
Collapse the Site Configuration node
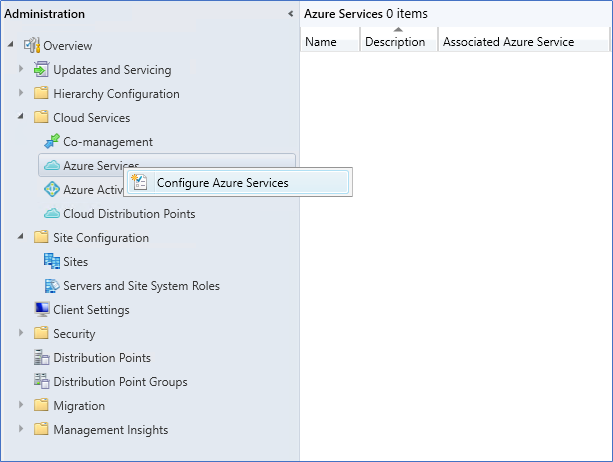pos(21,236)
